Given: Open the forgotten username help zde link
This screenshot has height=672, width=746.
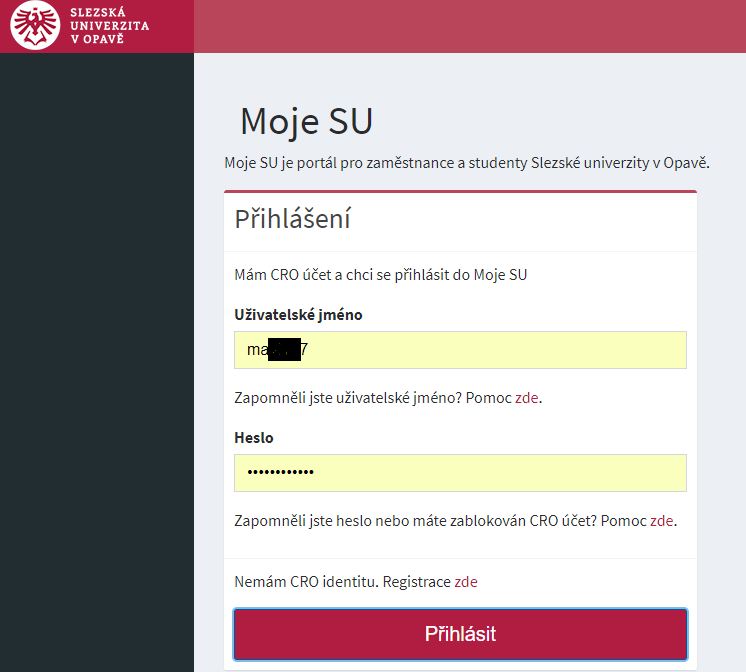Looking at the screenshot, I should 527,397.
